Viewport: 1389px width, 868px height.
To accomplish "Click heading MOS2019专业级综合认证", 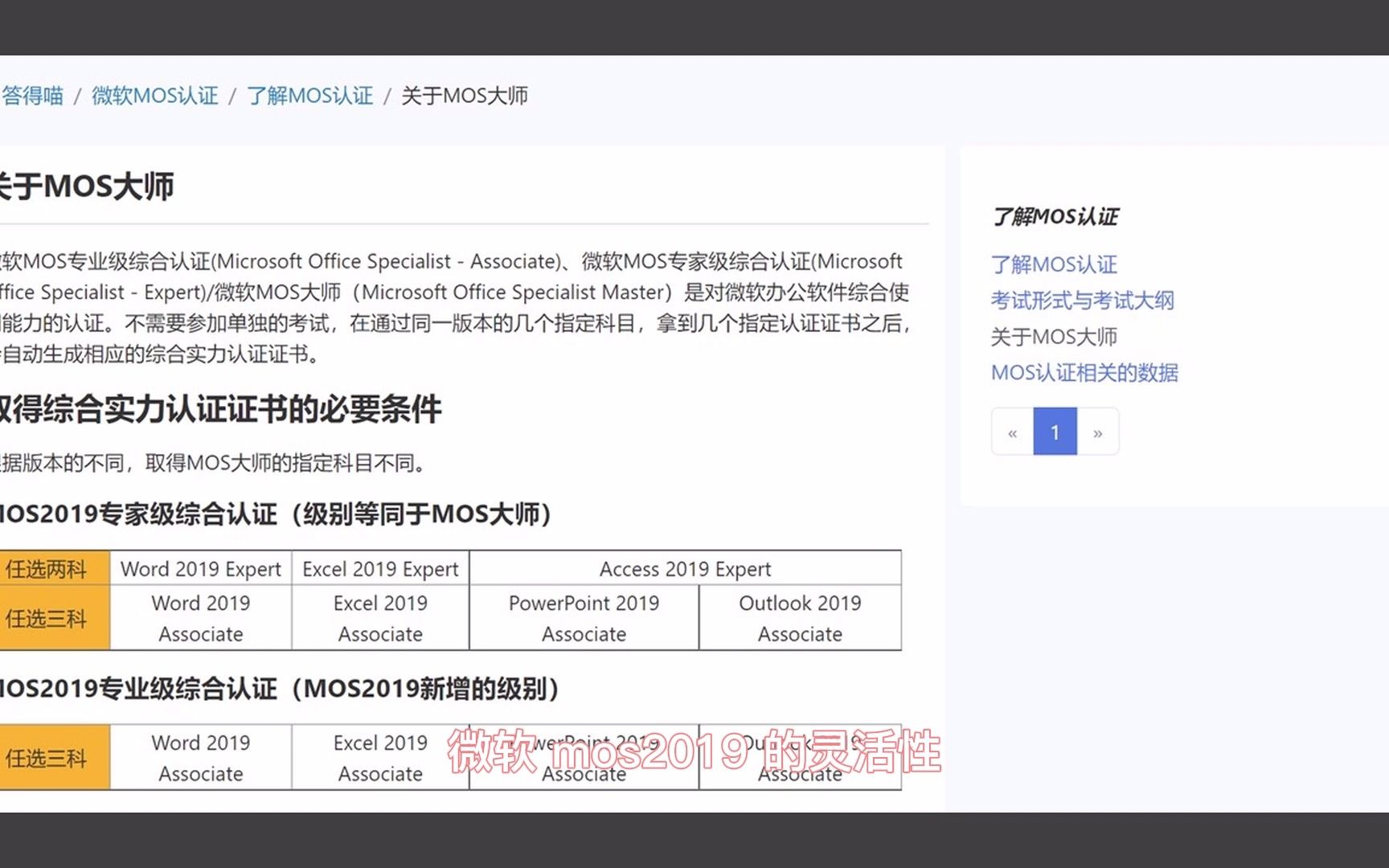I will 280,689.
